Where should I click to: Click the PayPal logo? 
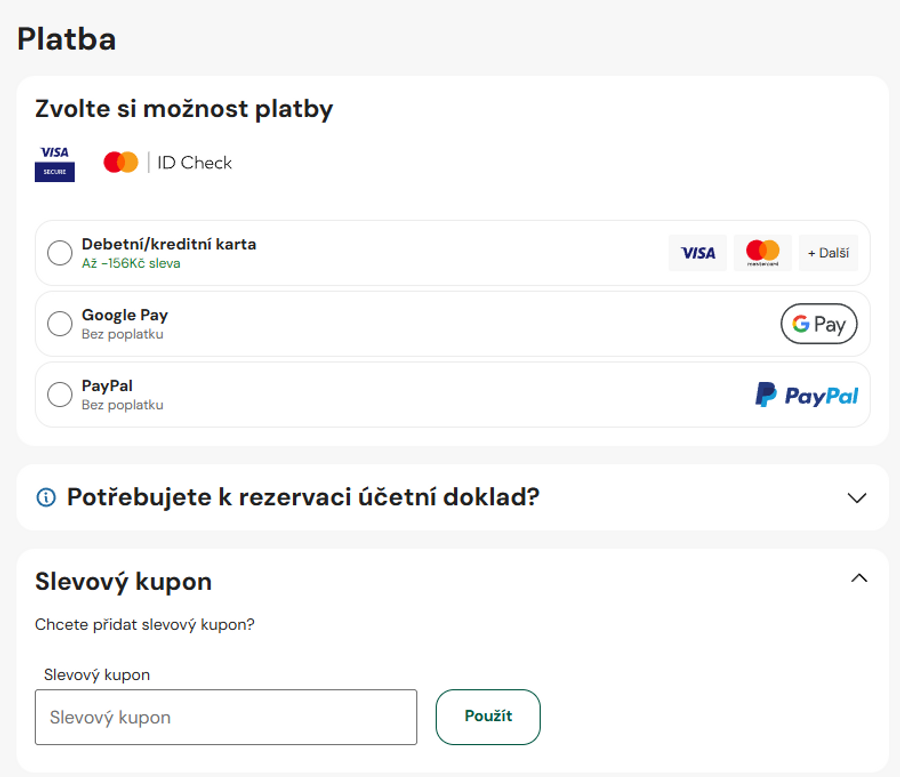(x=806, y=395)
